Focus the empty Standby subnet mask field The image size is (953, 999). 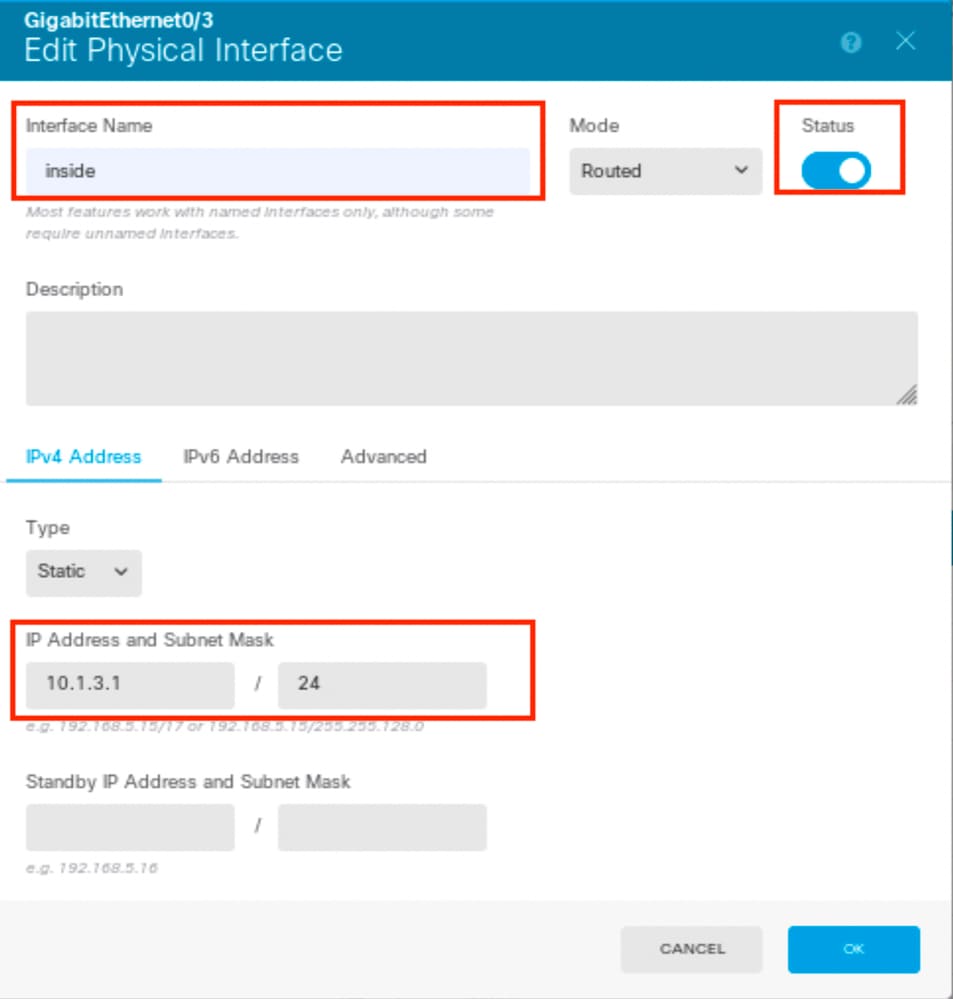(x=382, y=827)
